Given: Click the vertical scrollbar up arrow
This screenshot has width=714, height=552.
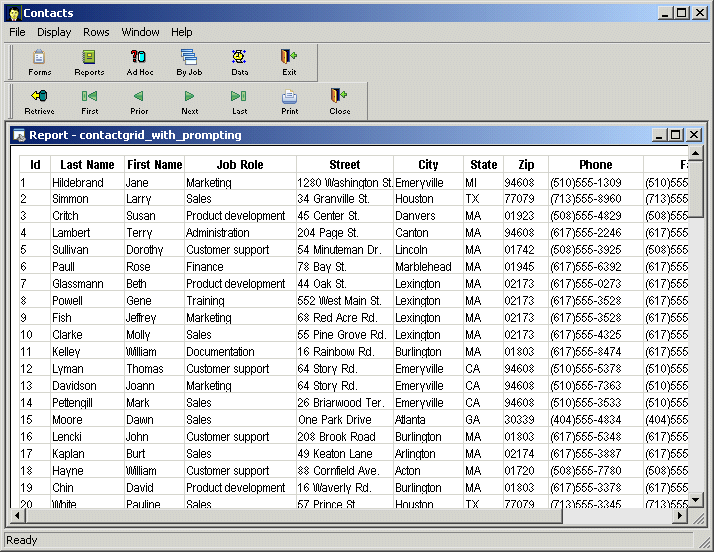Looking at the screenshot, I should click(x=695, y=153).
